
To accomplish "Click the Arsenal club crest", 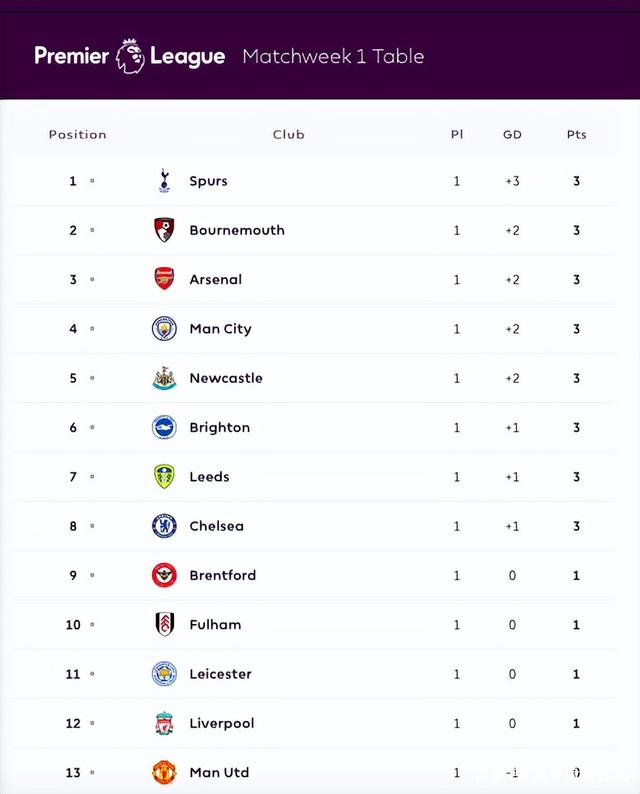I will pyautogui.click(x=164, y=279).
